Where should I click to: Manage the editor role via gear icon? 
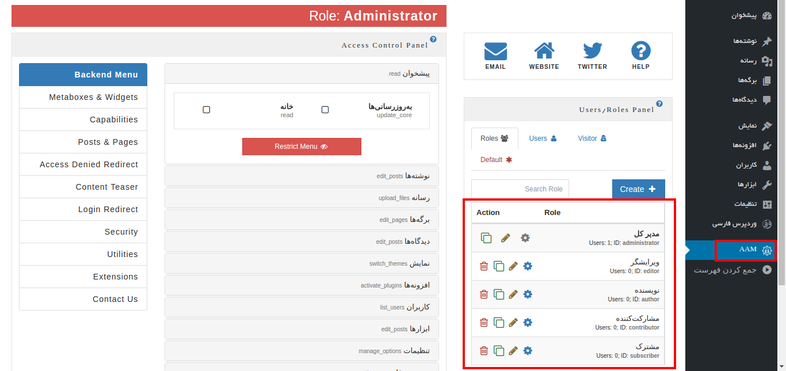pyautogui.click(x=527, y=266)
